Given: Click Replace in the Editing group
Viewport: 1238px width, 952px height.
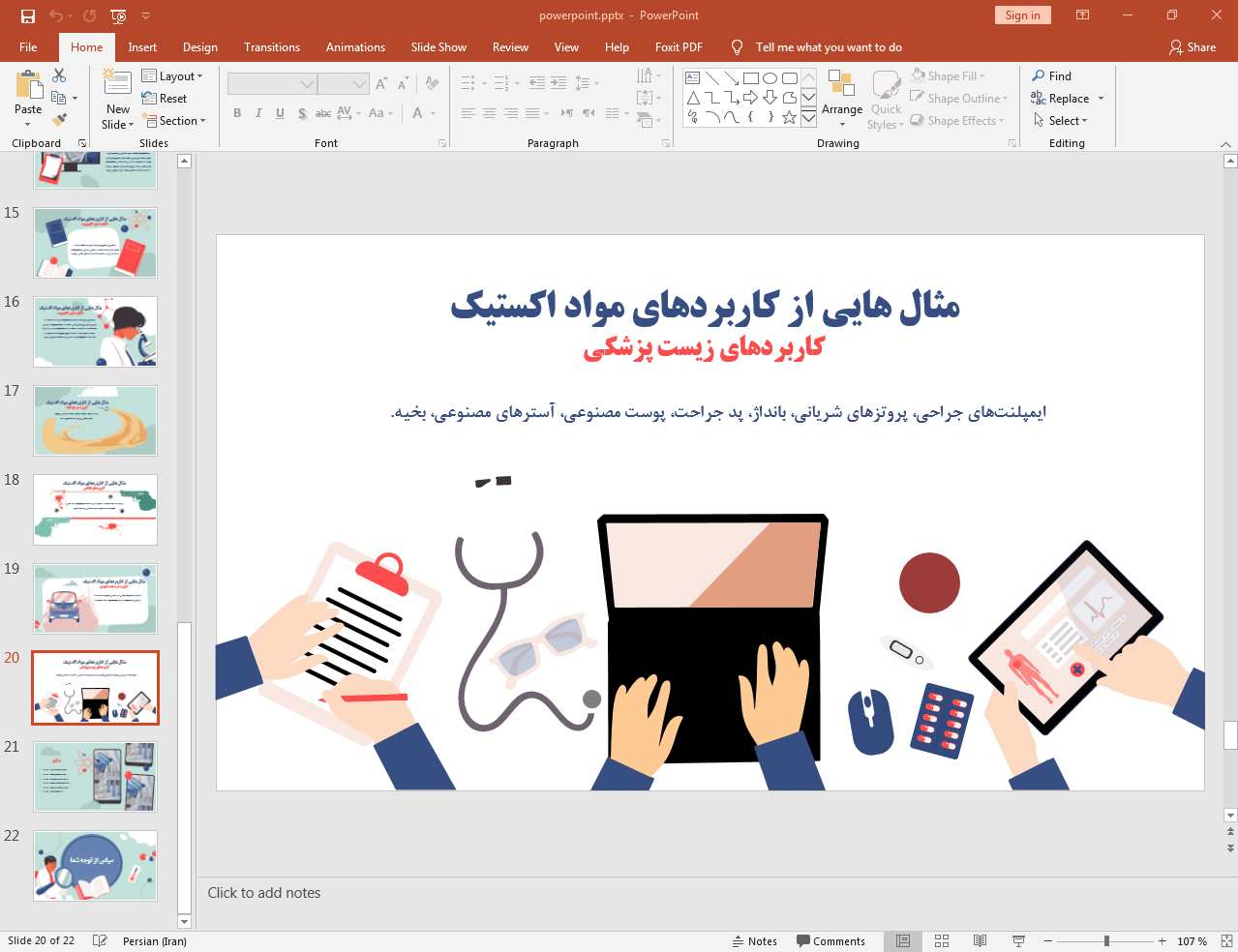Looking at the screenshot, I should 1061,99.
